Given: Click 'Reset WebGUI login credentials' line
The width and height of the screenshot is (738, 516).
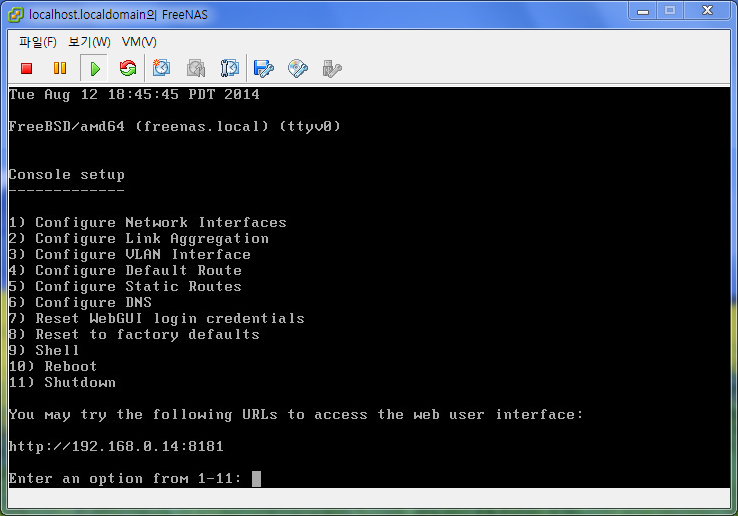Looking at the screenshot, I should (x=156, y=319).
